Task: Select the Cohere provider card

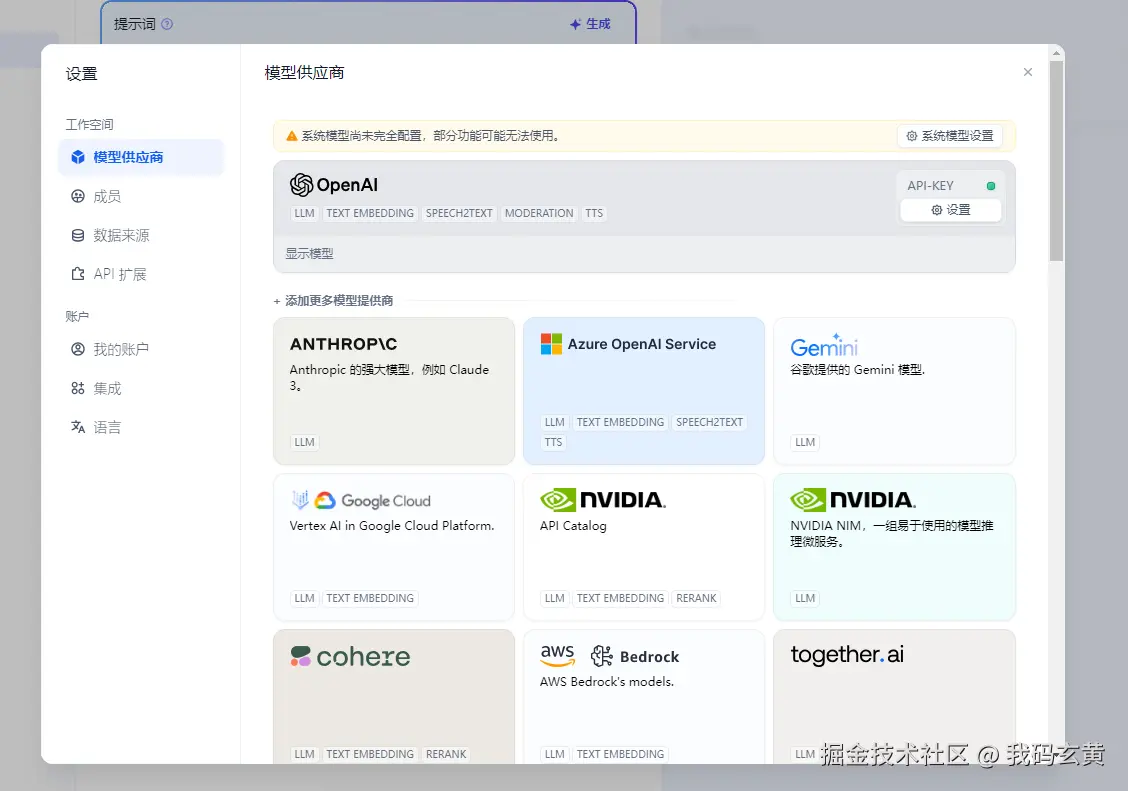Action: (394, 697)
